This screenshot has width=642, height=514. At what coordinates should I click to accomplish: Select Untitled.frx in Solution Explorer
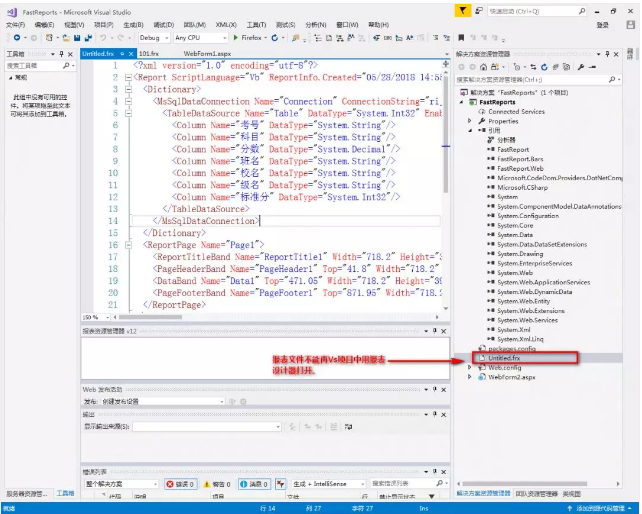point(504,358)
